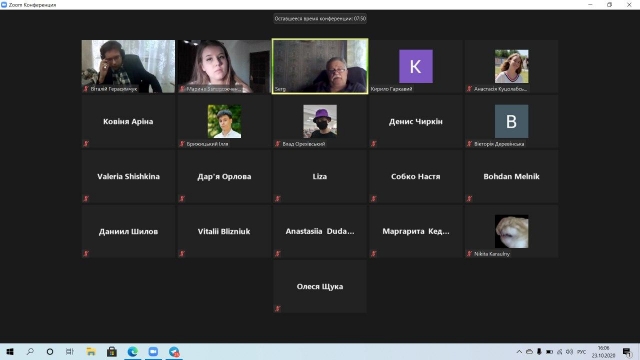Screen dimensions: 640x360
Task: Click the name Даниил Шилов
Action: click(128, 231)
